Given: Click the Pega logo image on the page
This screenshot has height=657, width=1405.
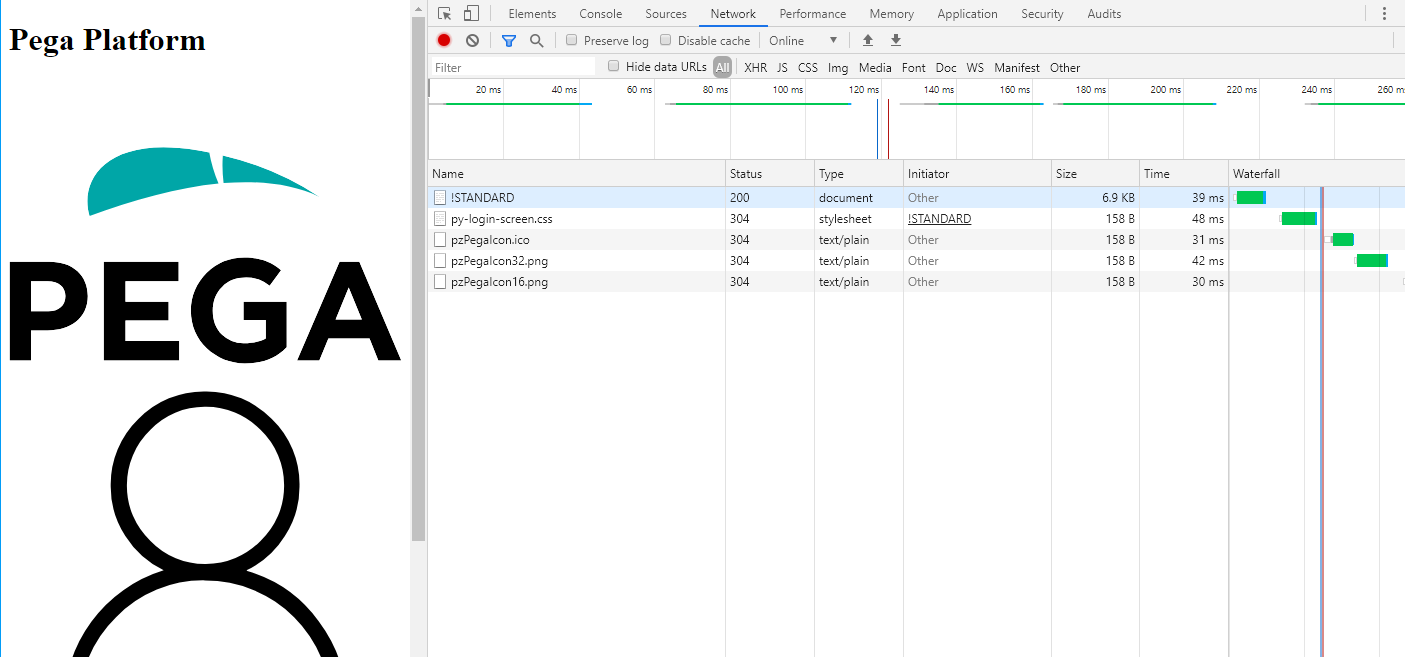Looking at the screenshot, I should coord(205,255).
